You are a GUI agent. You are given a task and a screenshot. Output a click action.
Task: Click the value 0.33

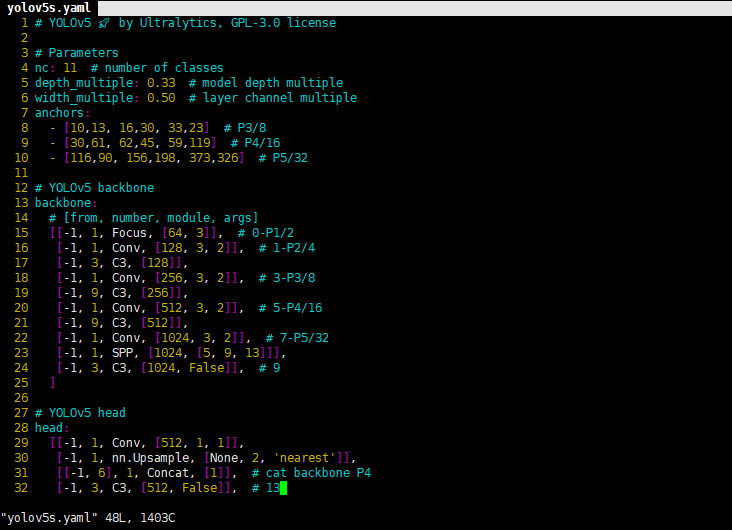161,83
